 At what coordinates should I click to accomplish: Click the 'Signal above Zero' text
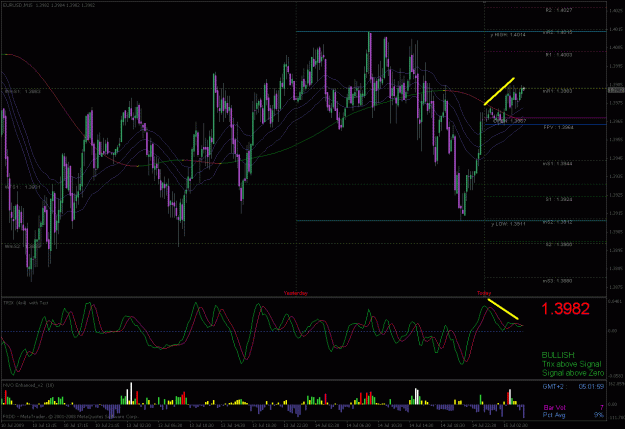[573, 373]
